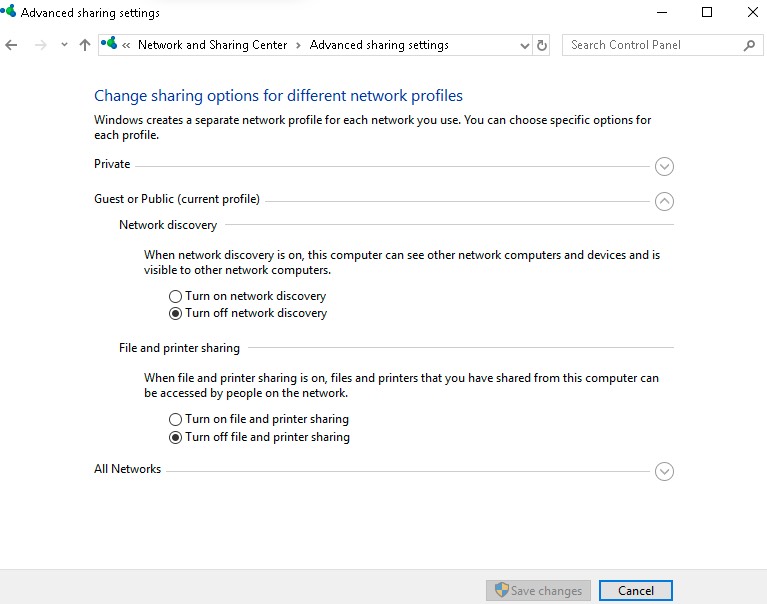Click the File and printer sharing heading

click(x=179, y=348)
